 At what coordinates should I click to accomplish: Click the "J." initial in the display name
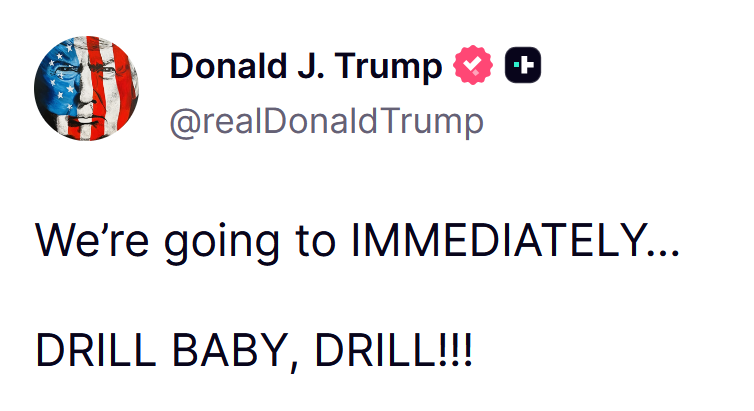click(x=319, y=67)
